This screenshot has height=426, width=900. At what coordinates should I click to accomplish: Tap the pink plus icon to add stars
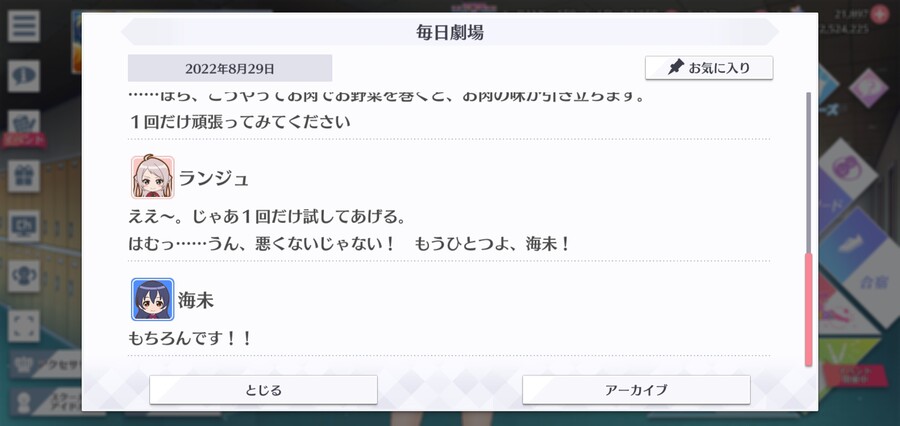point(879,14)
